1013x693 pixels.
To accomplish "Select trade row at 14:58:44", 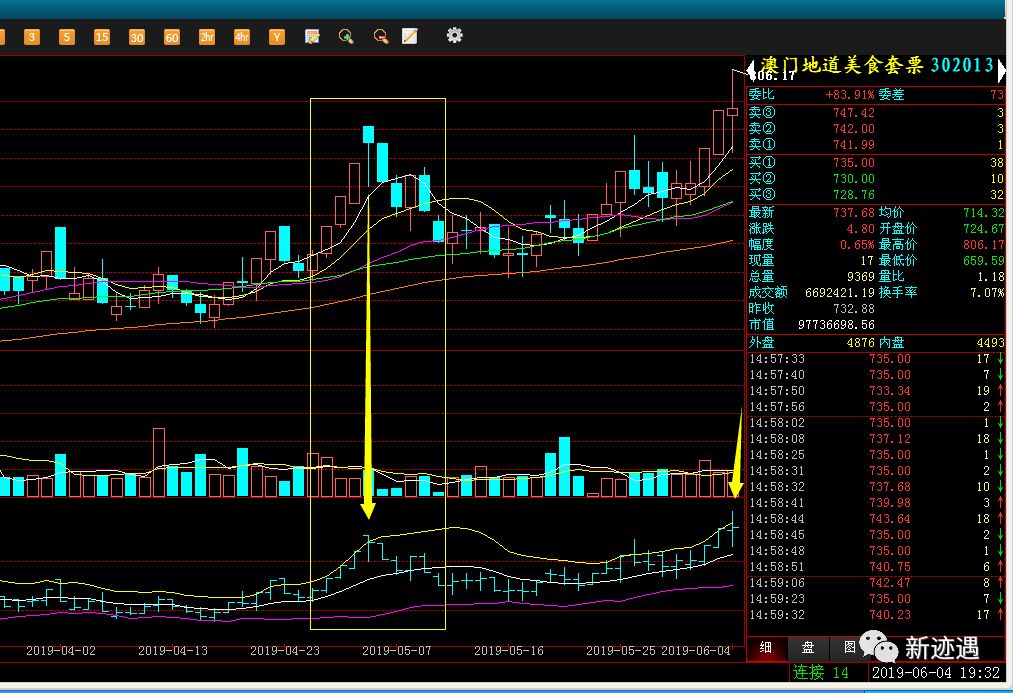I will pos(876,519).
